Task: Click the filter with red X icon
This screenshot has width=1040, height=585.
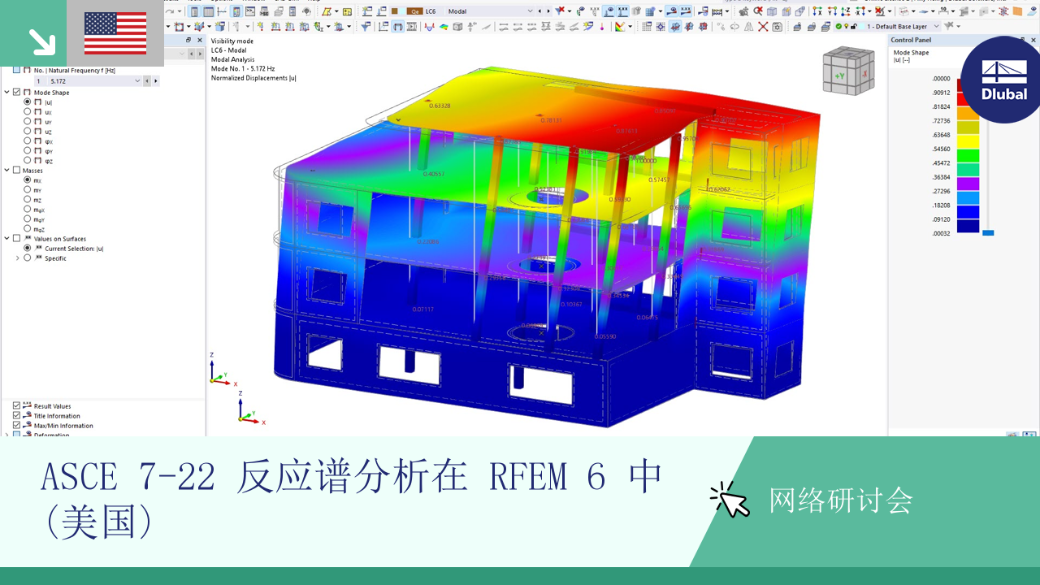Action: click(561, 11)
